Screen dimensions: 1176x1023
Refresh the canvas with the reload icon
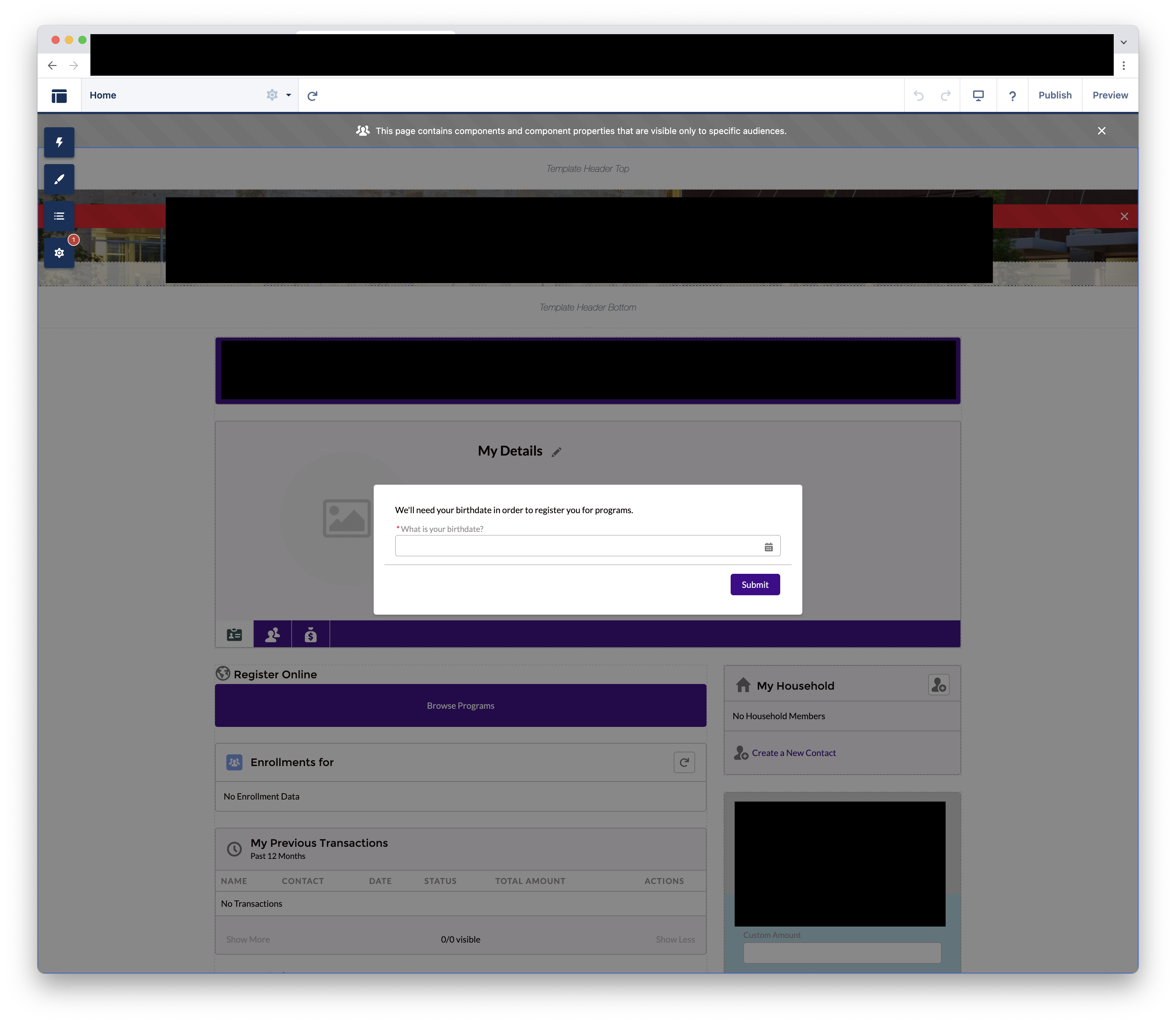pyautogui.click(x=312, y=95)
